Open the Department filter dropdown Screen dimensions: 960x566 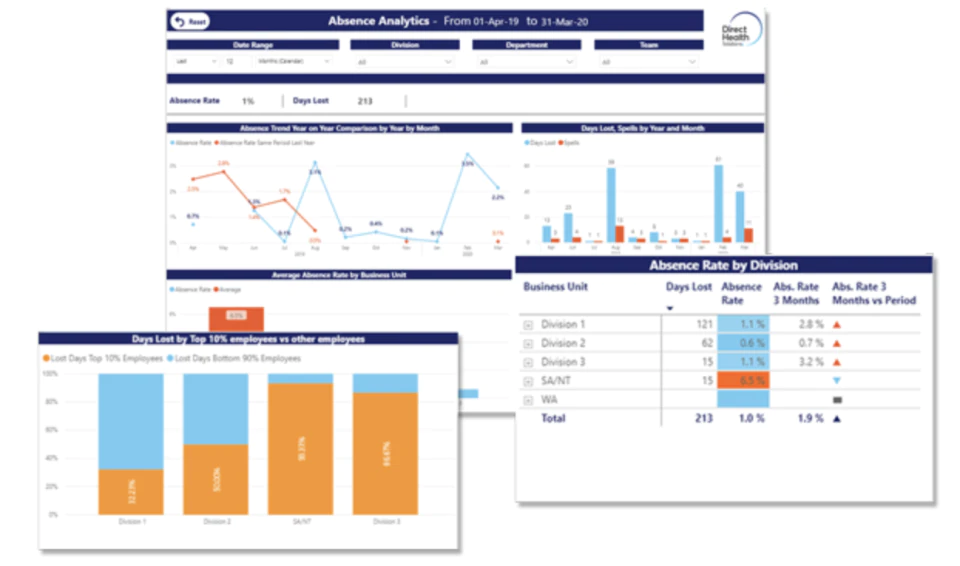pyautogui.click(x=527, y=62)
